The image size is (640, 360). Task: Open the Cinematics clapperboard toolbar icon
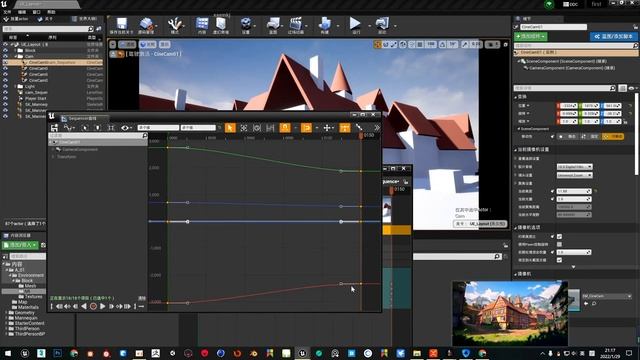click(x=296, y=24)
